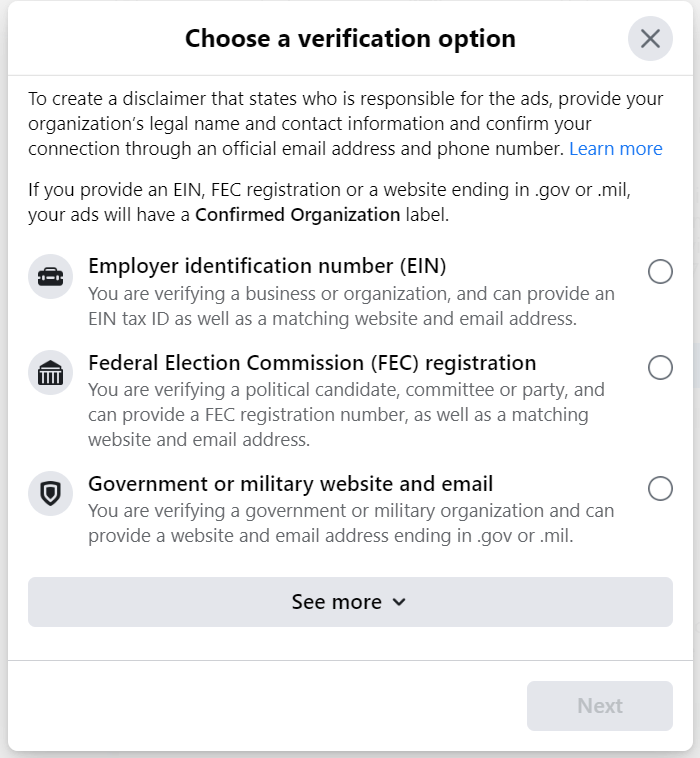This screenshot has width=700, height=758.
Task: Click the briefcase icon beside EIN option
Action: tap(50, 277)
